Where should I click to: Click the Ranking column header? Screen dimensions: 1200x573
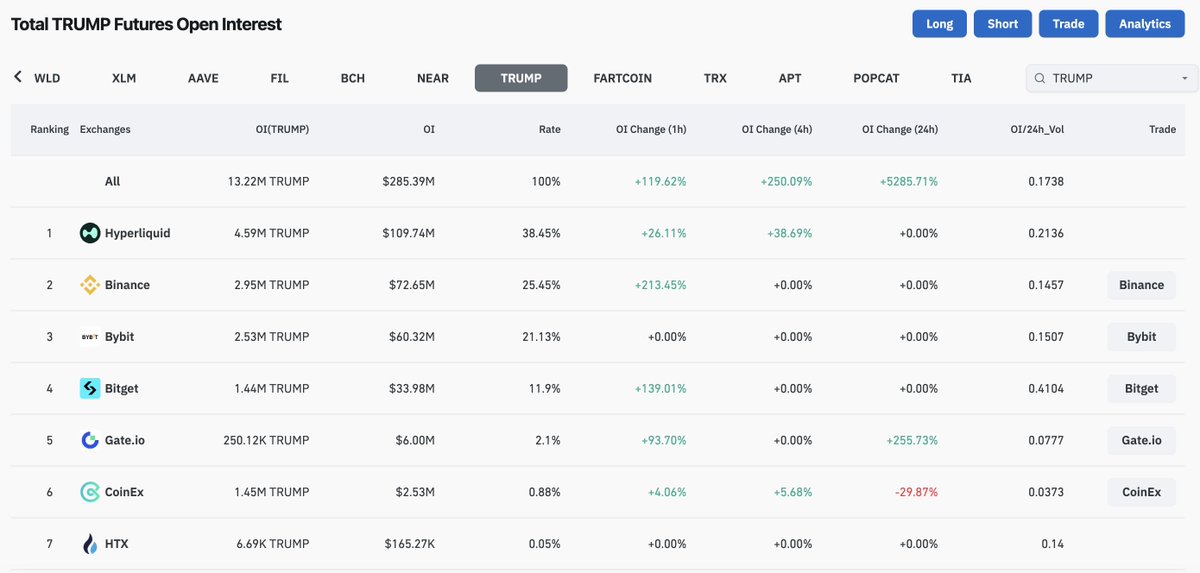[50, 129]
